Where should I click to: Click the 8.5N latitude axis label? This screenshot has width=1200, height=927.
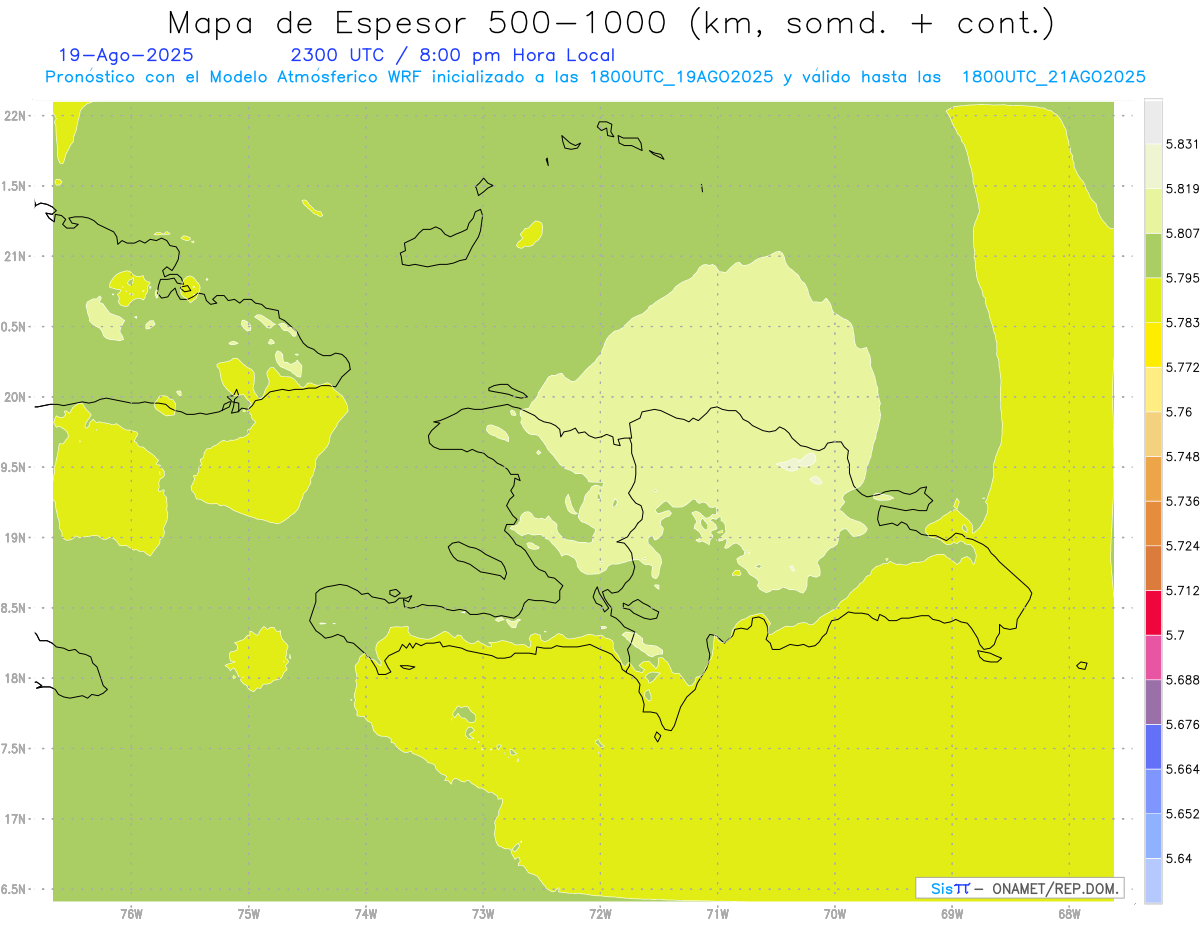14,608
